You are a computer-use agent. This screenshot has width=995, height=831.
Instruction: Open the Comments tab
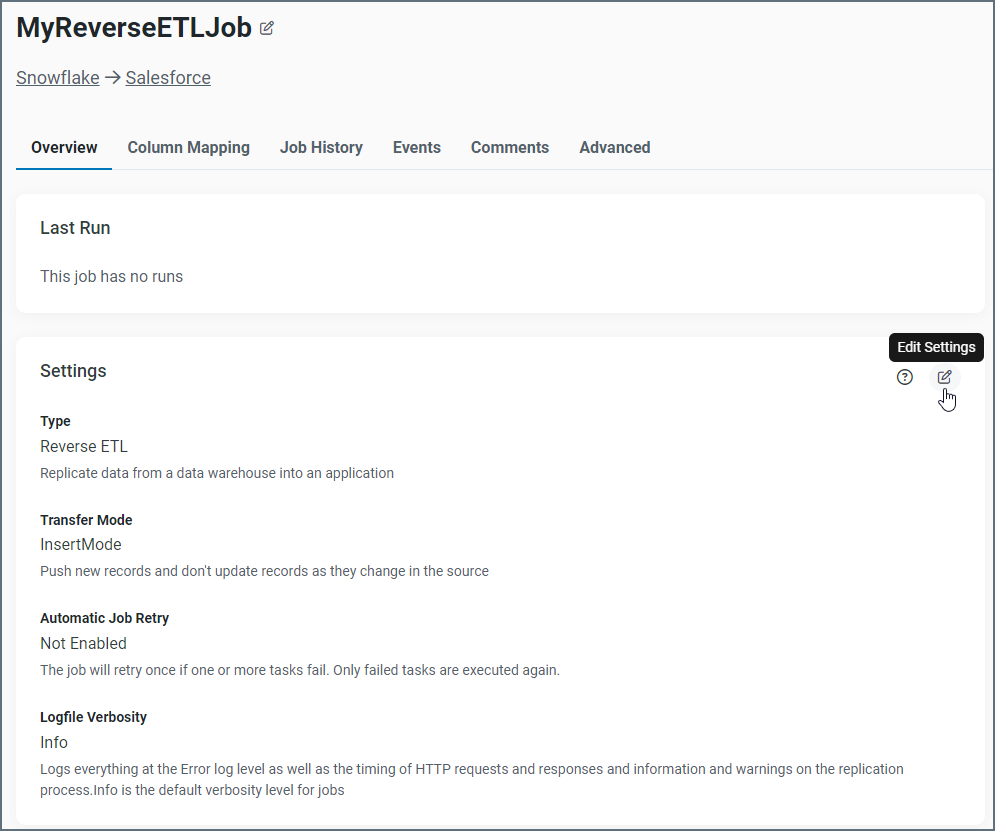pyautogui.click(x=510, y=147)
